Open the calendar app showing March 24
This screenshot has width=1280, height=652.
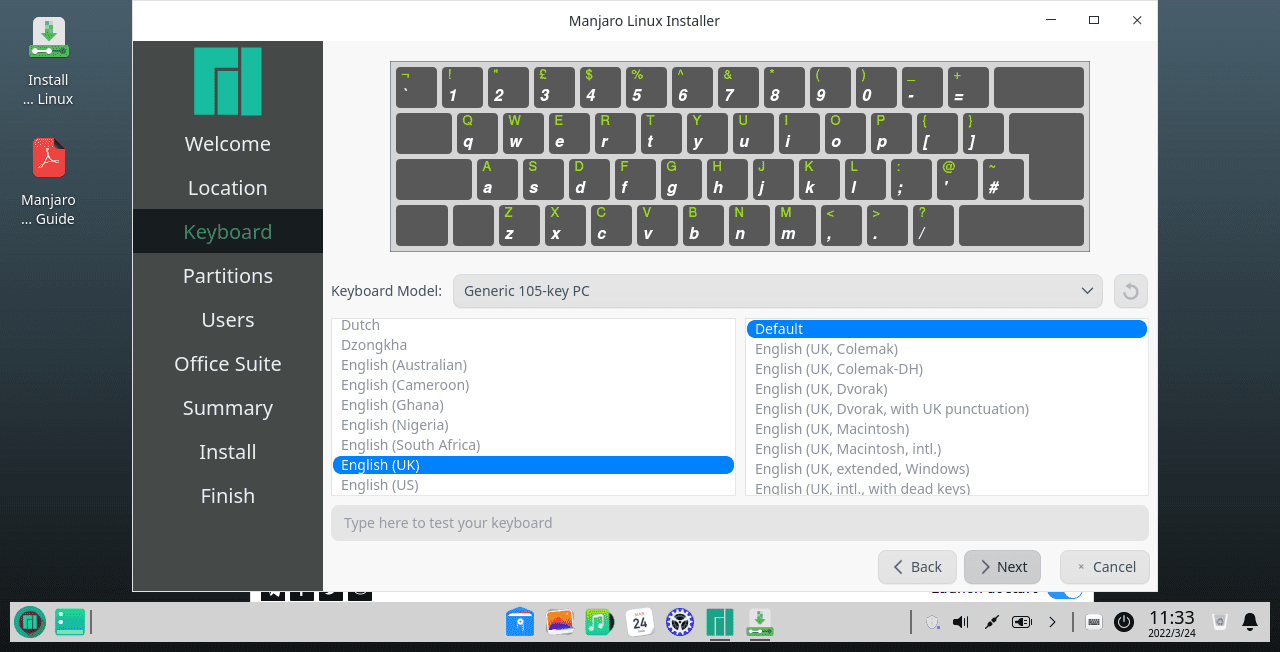[640, 622]
